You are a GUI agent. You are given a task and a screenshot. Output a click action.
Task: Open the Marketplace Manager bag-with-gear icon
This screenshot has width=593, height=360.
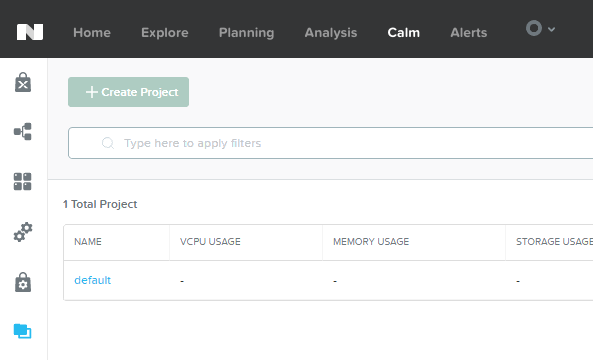click(x=23, y=282)
